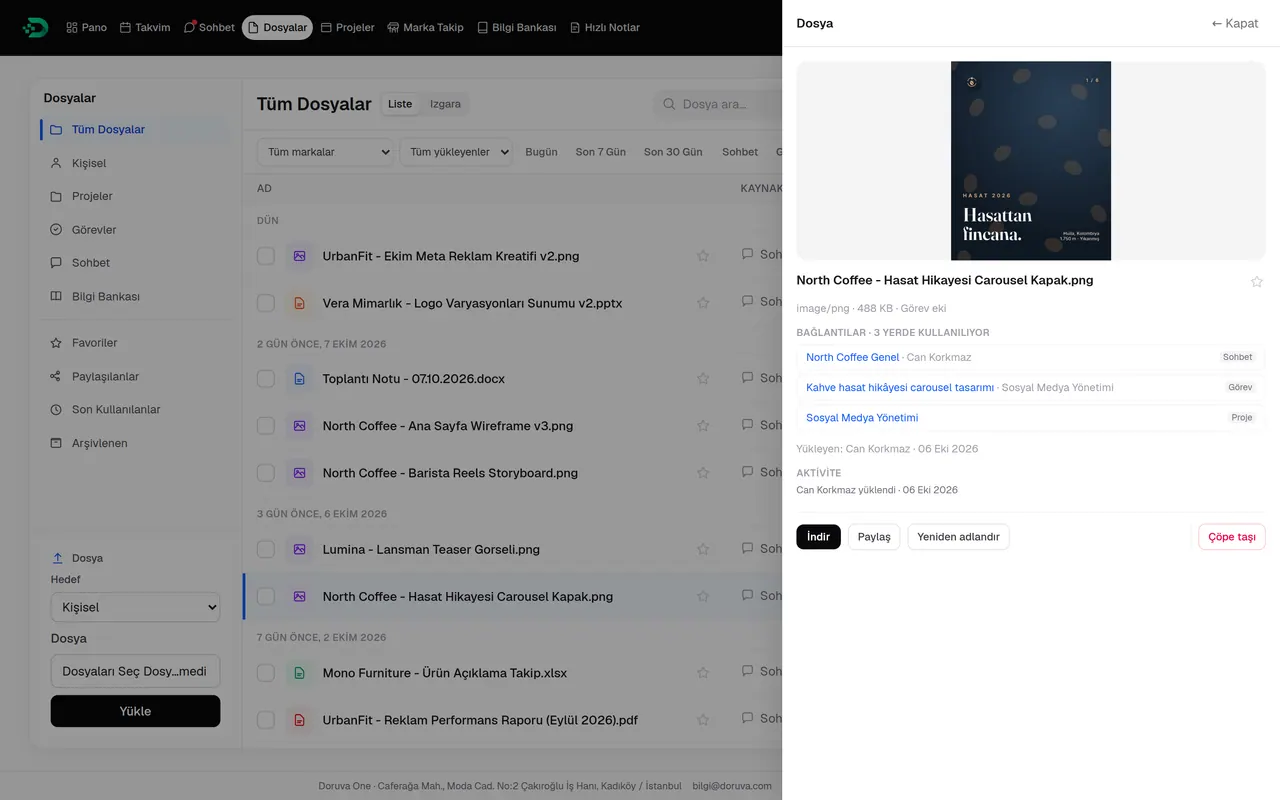1280x800 pixels.
Task: Select checkbox for UrbanFit Ekim Meta Reklam Kreatifi
Action: [x=266, y=256]
